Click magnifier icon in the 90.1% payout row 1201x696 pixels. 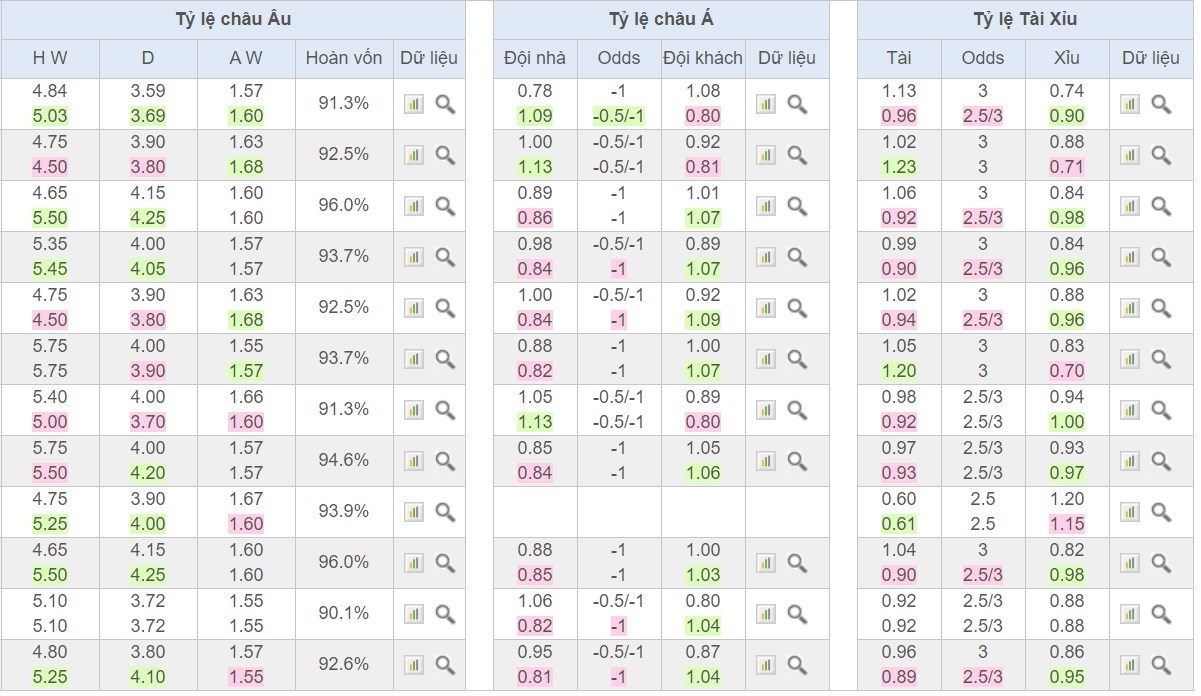[x=445, y=614]
